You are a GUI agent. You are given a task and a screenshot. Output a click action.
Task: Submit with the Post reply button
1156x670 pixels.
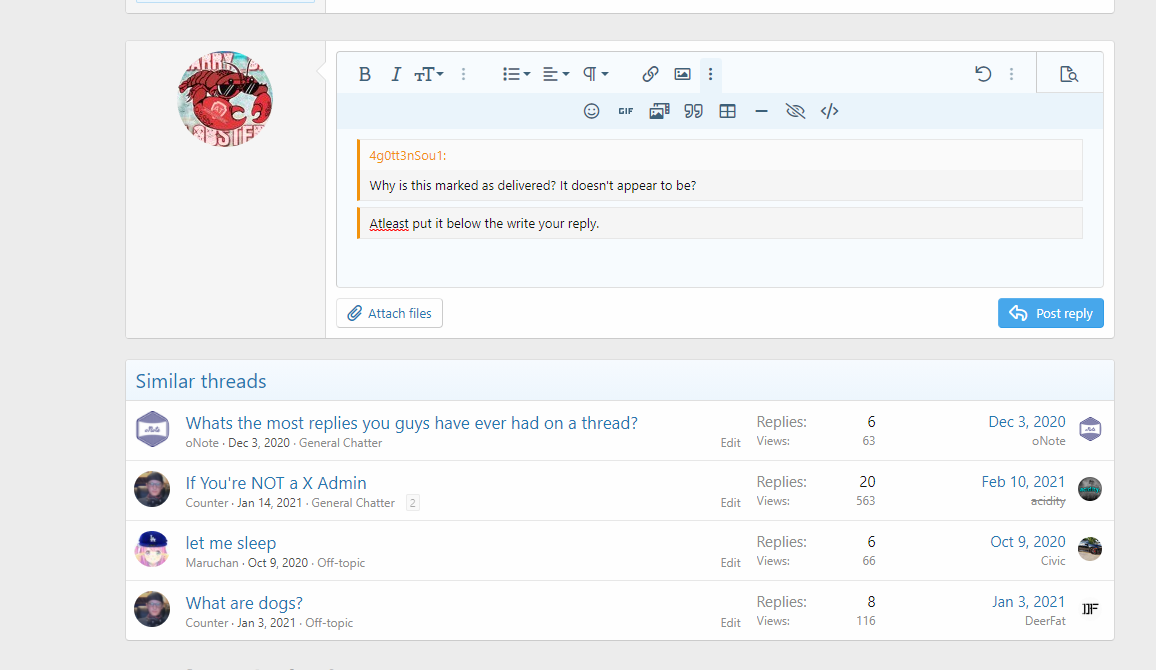(x=1051, y=313)
